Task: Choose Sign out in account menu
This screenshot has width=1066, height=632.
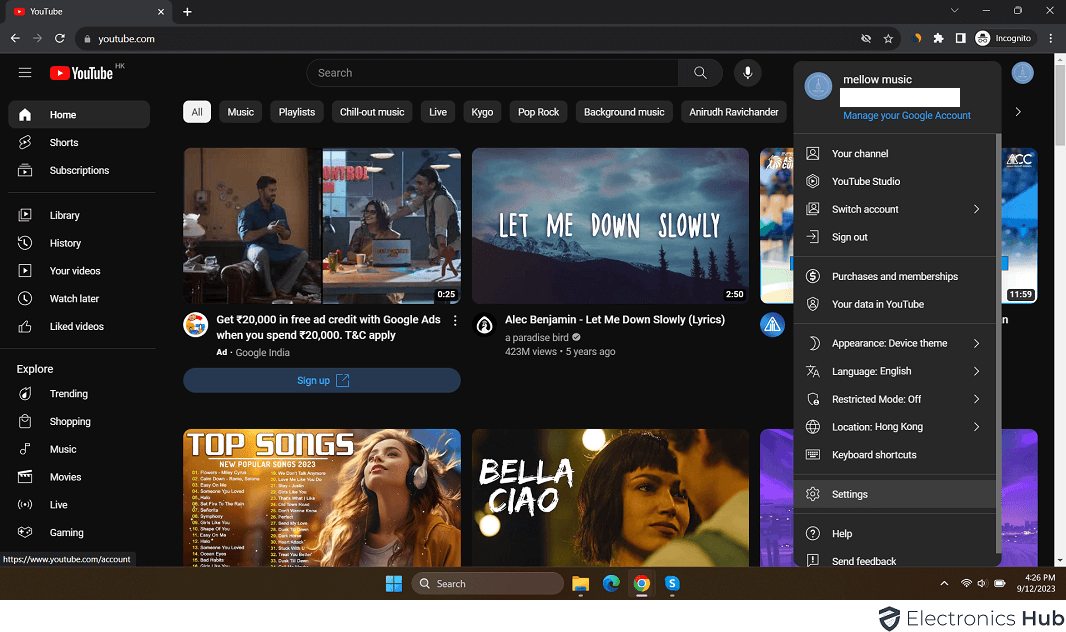Action: click(x=849, y=237)
